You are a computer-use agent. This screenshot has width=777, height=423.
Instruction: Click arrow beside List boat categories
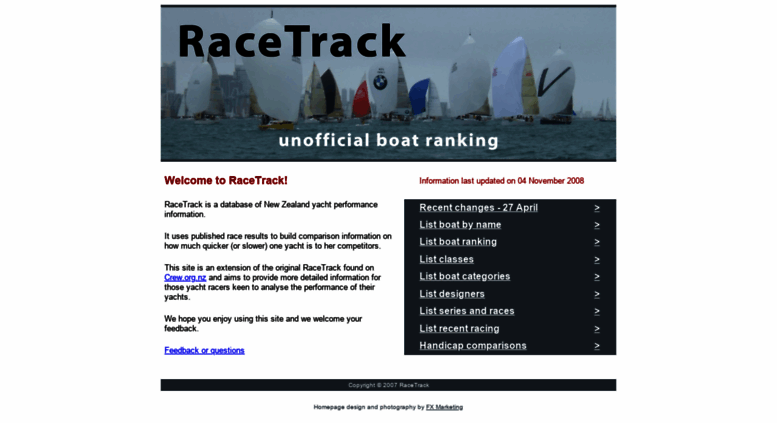tap(597, 277)
